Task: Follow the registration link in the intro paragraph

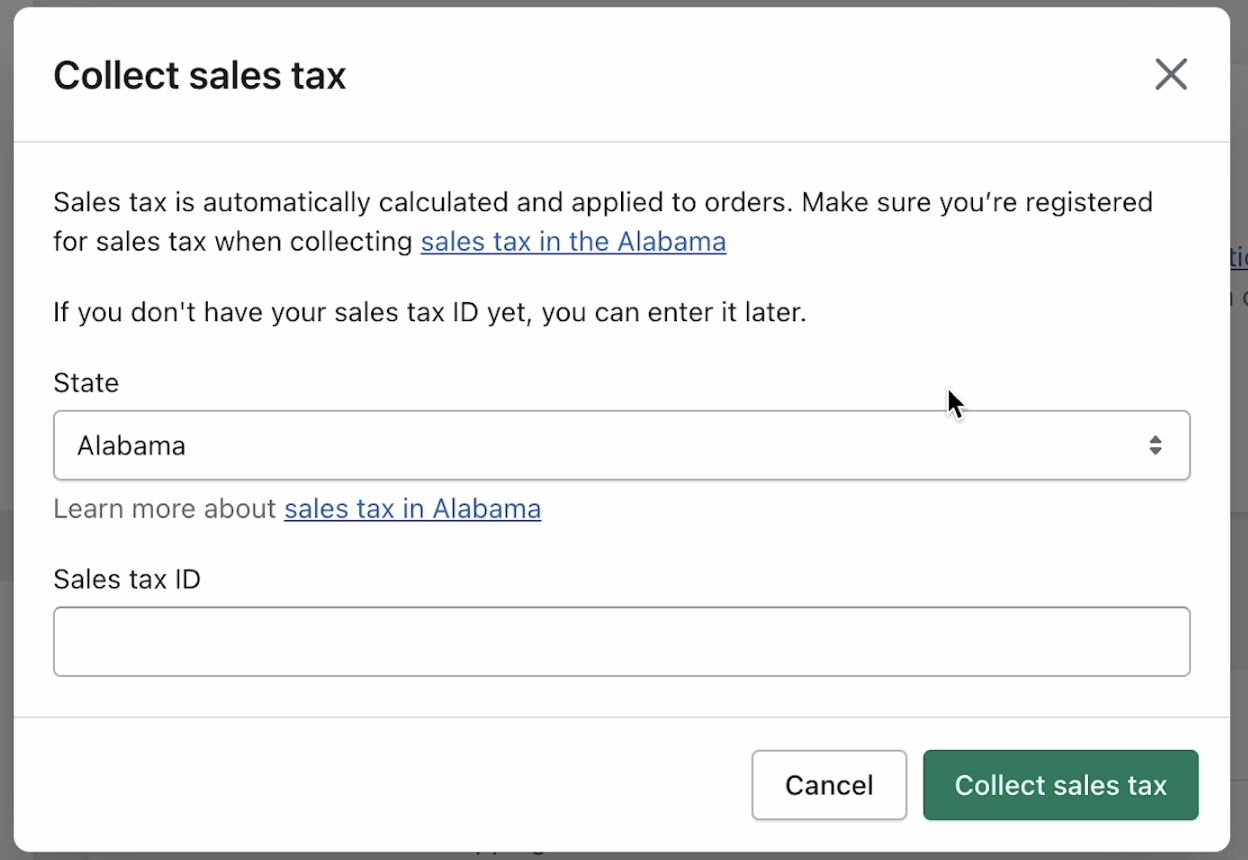Action: tap(572, 241)
